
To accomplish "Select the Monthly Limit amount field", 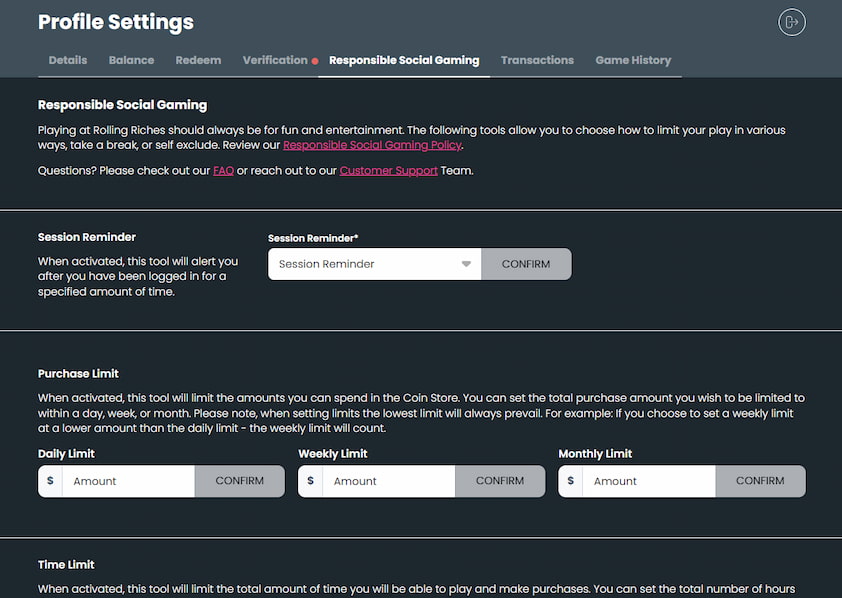I will [x=649, y=481].
